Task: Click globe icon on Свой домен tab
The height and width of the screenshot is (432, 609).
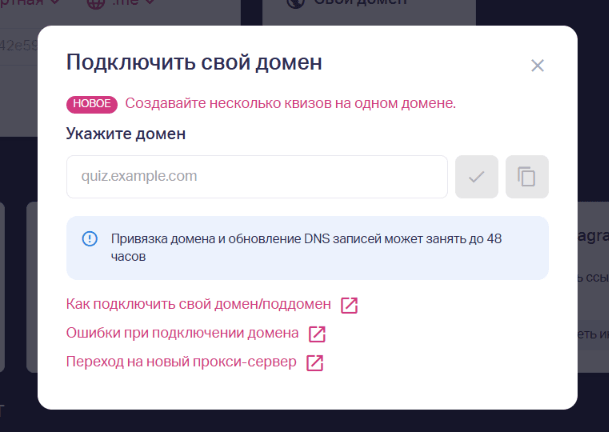Action: 295,3
